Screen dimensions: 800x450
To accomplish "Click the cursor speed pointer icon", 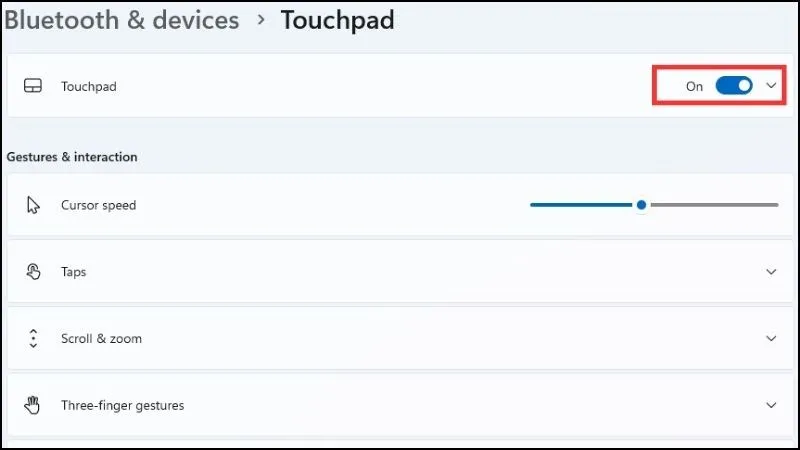I will [x=33, y=205].
